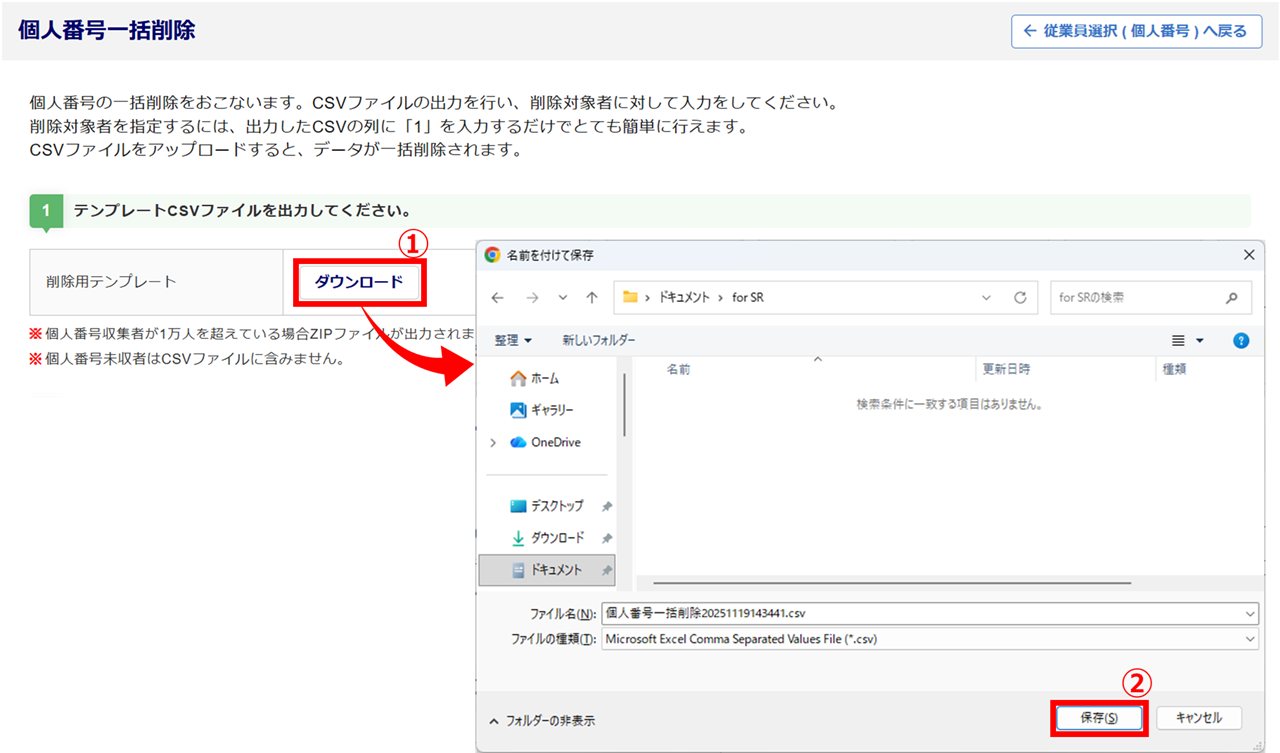The width and height of the screenshot is (1280, 753).
Task: Click the ダウンロード template button
Action: coord(359,282)
